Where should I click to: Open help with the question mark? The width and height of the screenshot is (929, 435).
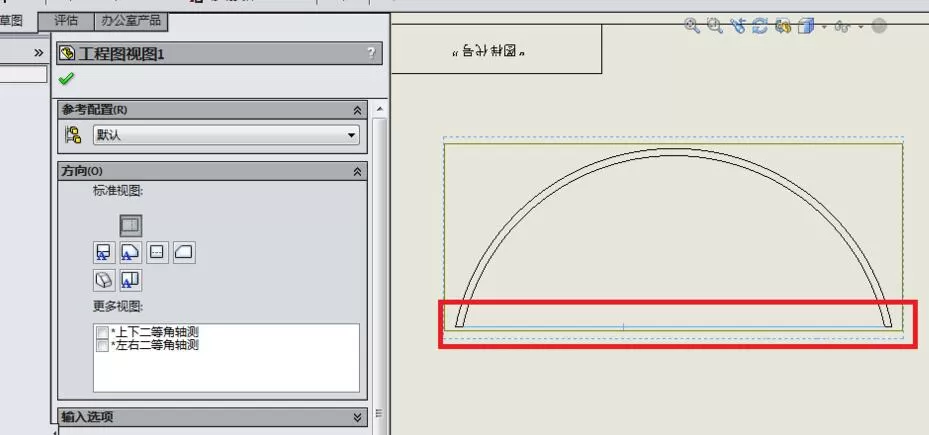[371, 53]
